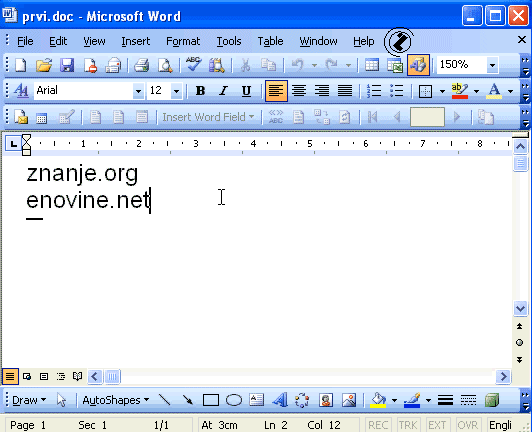Open the Format menu

(183, 41)
